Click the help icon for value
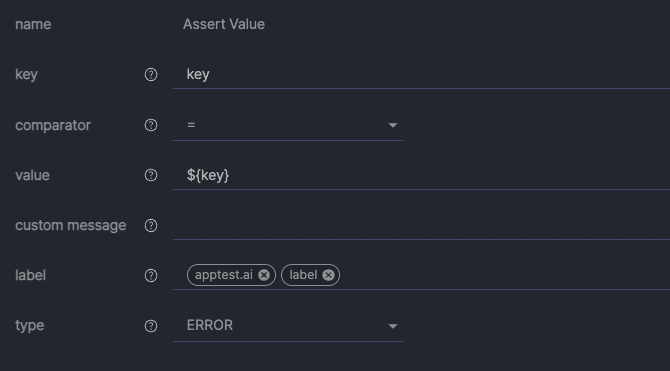The image size is (670, 371). coord(151,175)
